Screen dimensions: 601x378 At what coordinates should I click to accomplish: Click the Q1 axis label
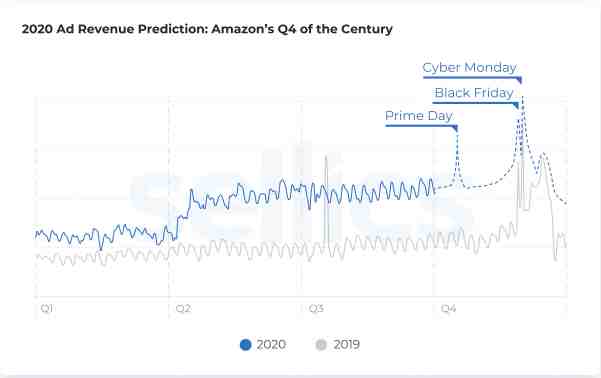pos(46,309)
